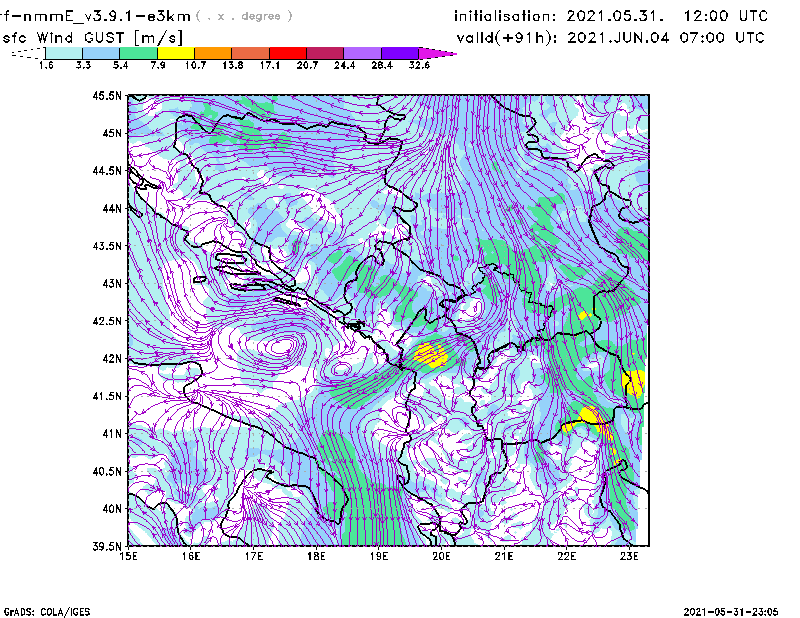
Task: Click the valid date '2021.JUN.04'
Action: click(618, 38)
